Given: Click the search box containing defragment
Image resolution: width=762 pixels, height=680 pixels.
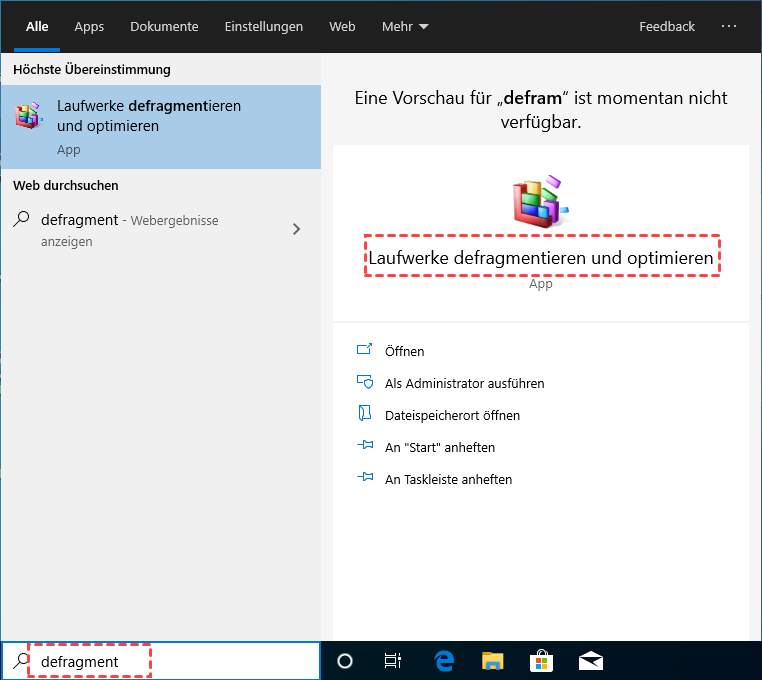Looking at the screenshot, I should tap(161, 661).
